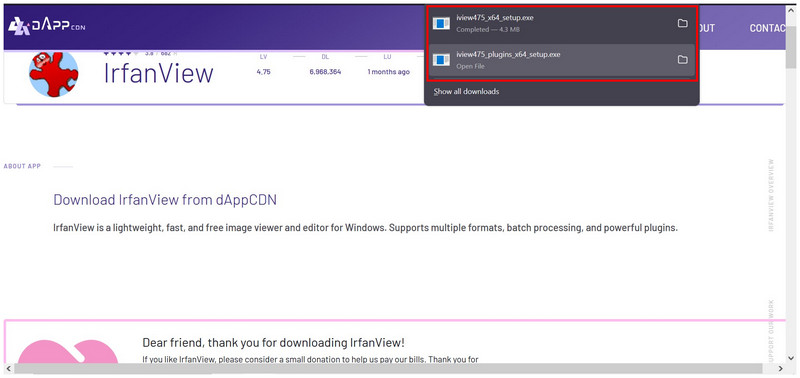Click the pink heart donation graphic
Viewport: 800px width, 378px height.
68,352
